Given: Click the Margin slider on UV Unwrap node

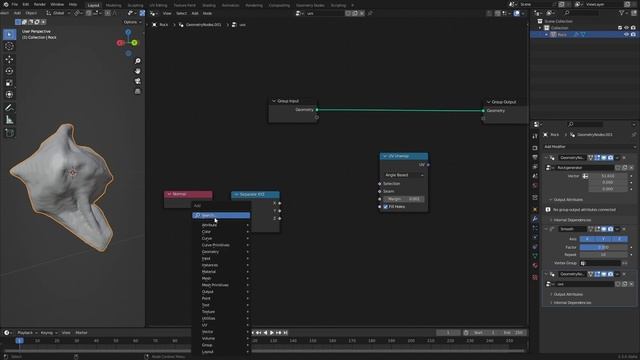Looking at the screenshot, I should point(404,199).
